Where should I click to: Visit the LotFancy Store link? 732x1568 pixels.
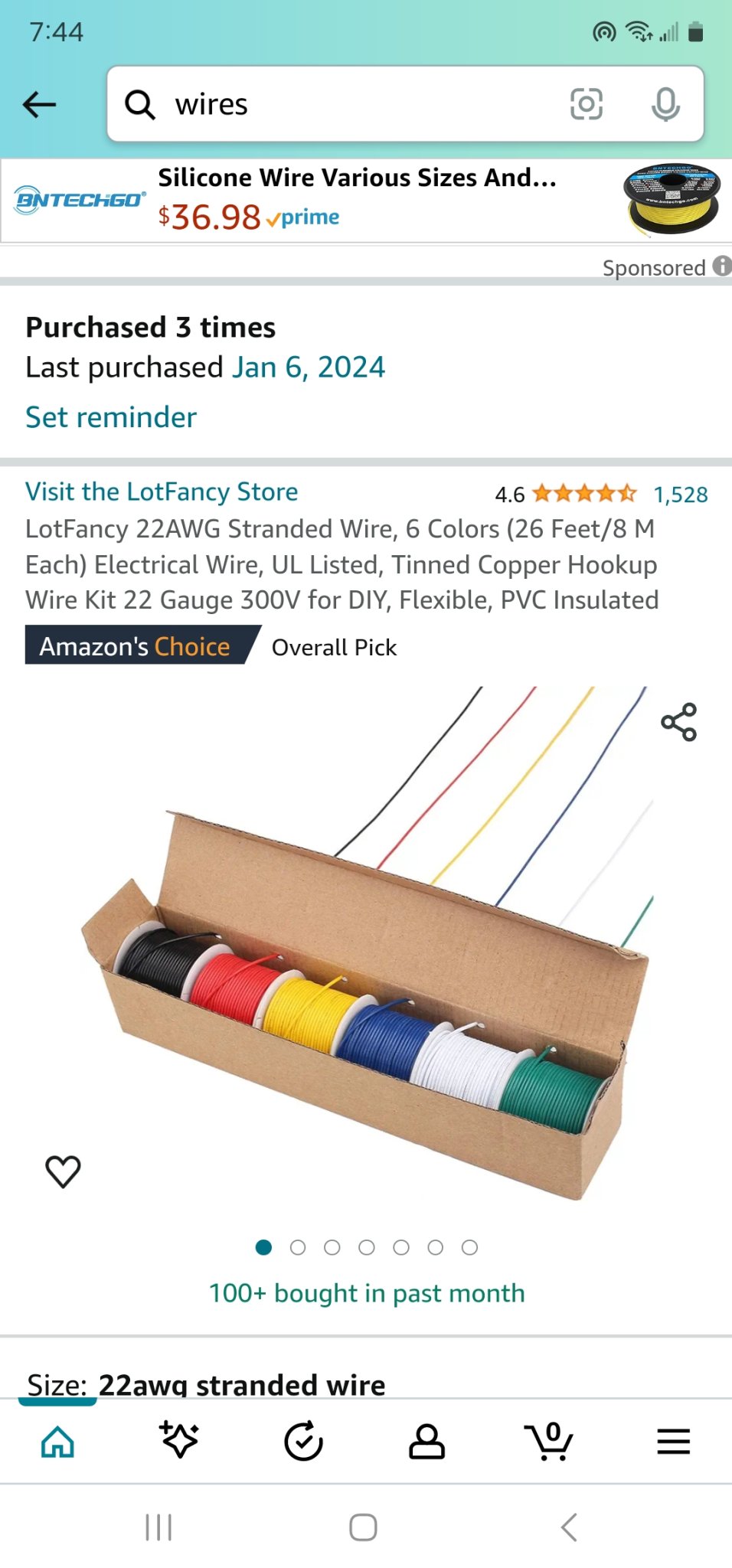162,492
